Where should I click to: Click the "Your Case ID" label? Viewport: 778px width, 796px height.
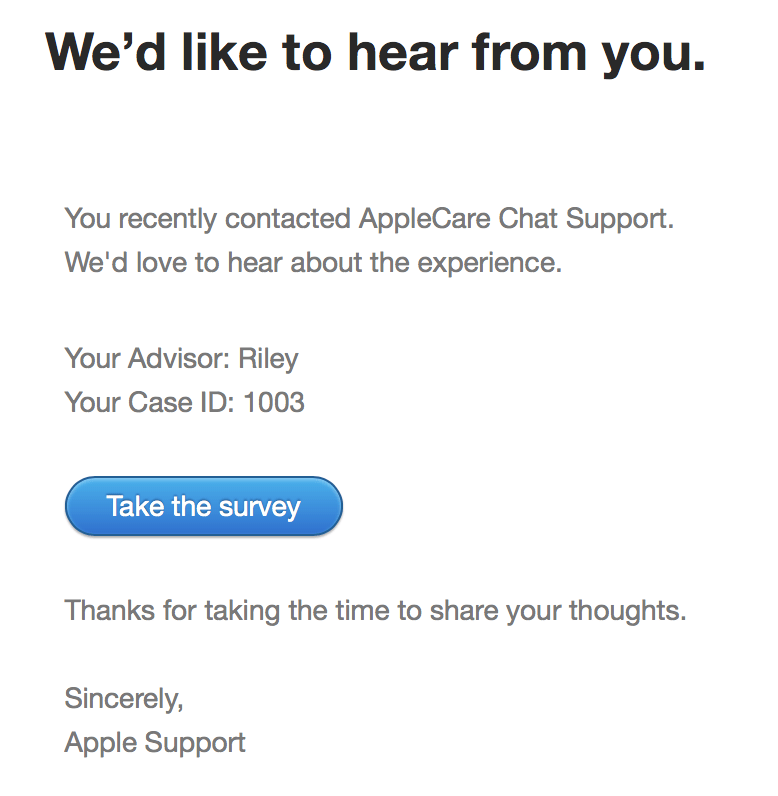tap(150, 403)
